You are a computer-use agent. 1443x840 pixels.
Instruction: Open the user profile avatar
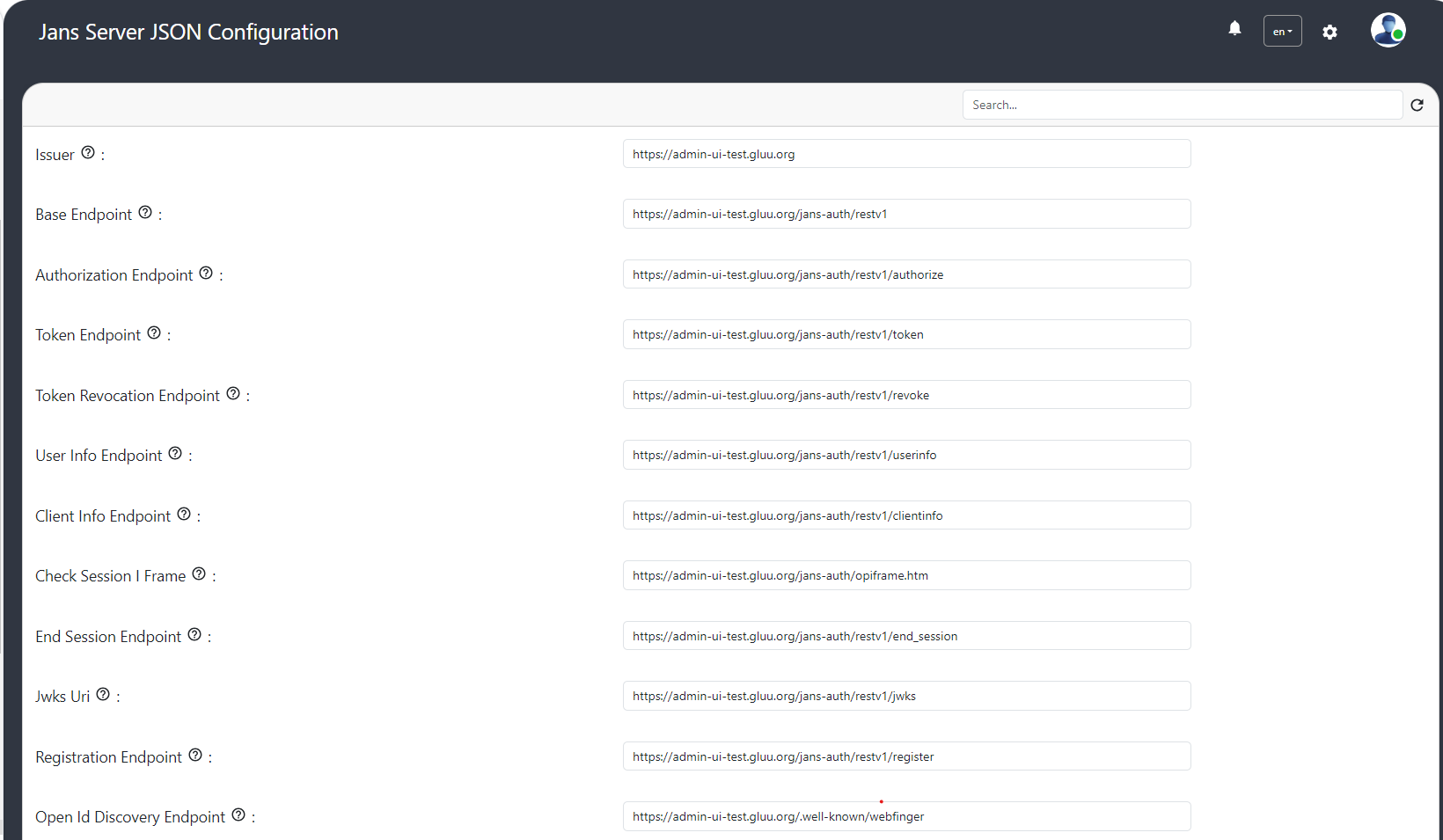point(1388,31)
